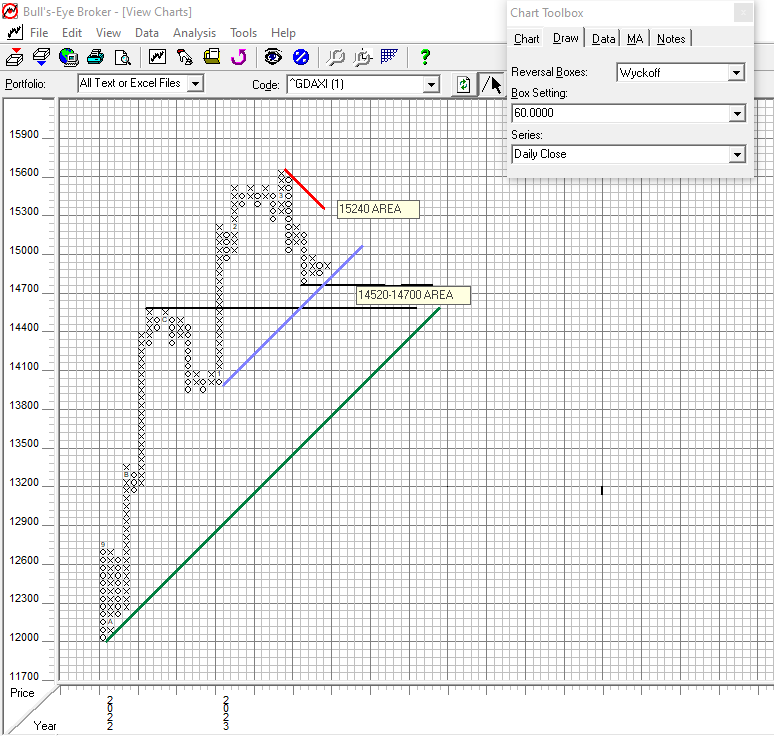Click the Portfolio field All Text or Excel Files

141,83
